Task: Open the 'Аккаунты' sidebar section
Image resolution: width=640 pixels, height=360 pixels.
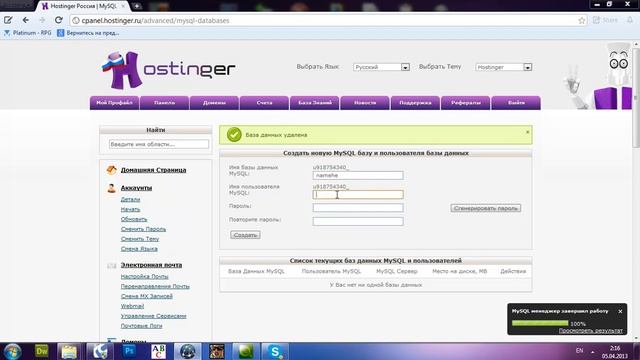Action: tap(136, 188)
